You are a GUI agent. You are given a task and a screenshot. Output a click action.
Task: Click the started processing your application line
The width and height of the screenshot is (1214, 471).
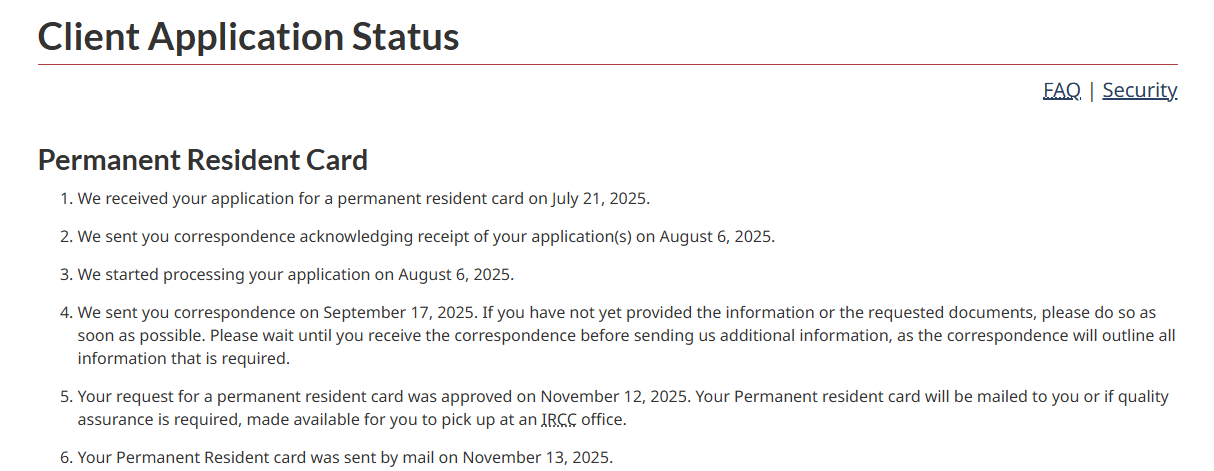[x=295, y=274]
